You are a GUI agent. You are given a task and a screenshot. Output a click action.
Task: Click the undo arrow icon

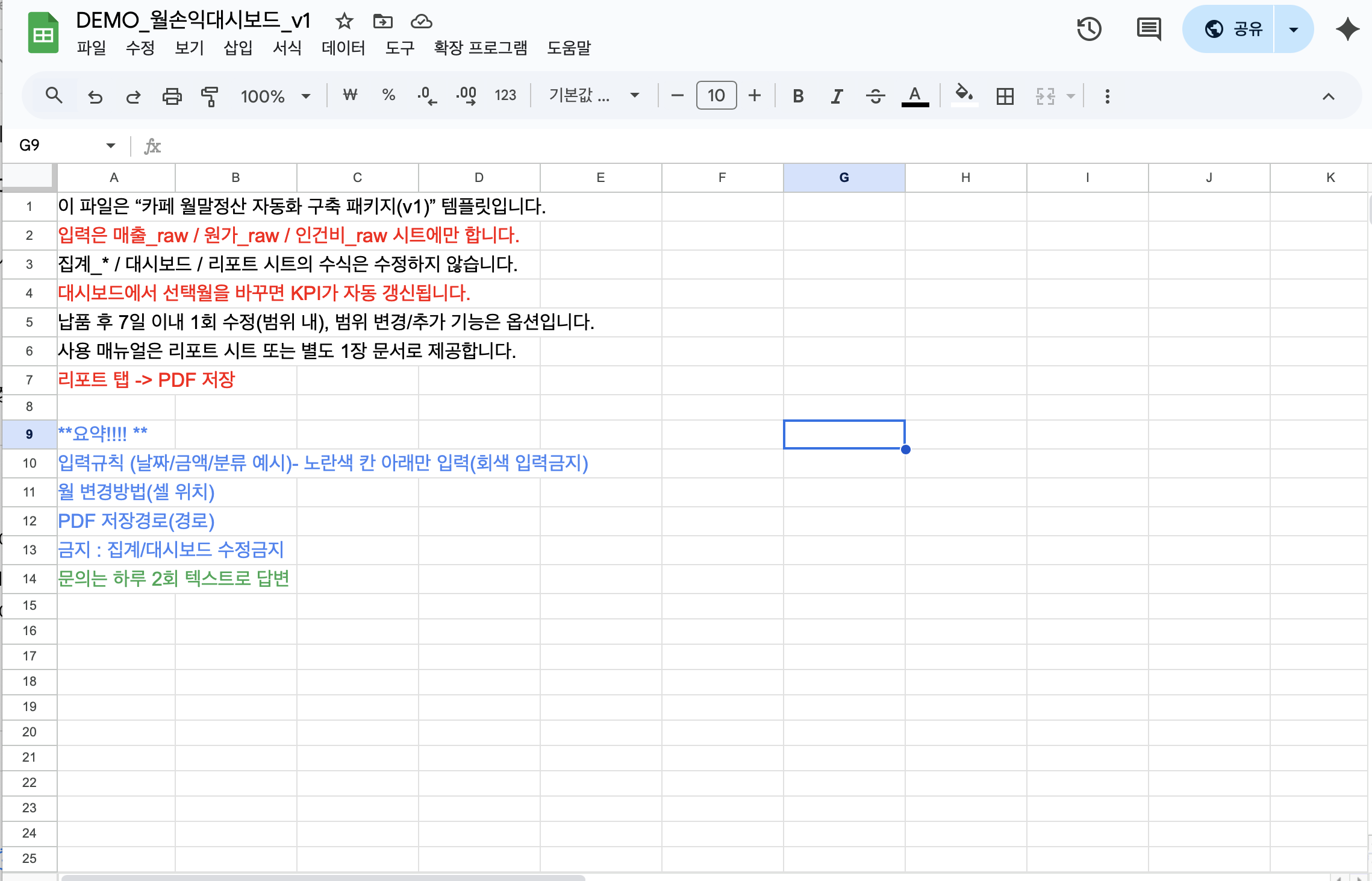coord(95,96)
